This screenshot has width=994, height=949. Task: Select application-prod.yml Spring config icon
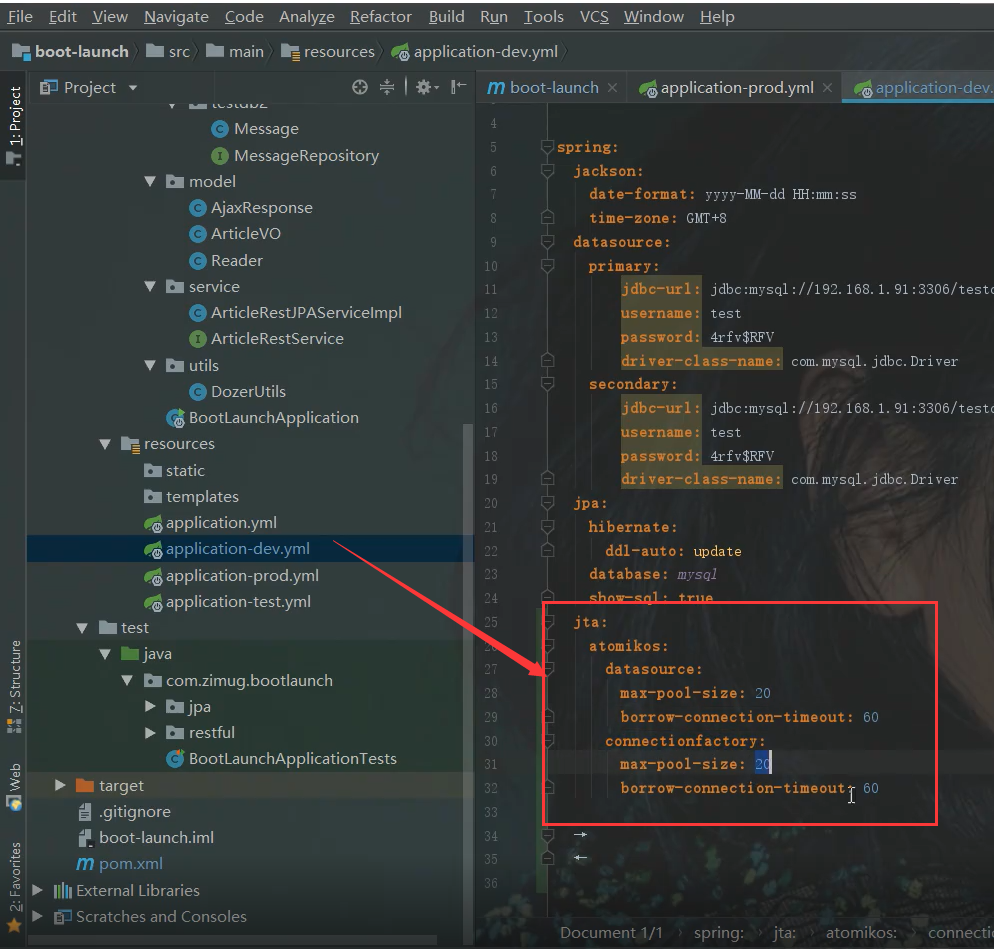(x=153, y=576)
